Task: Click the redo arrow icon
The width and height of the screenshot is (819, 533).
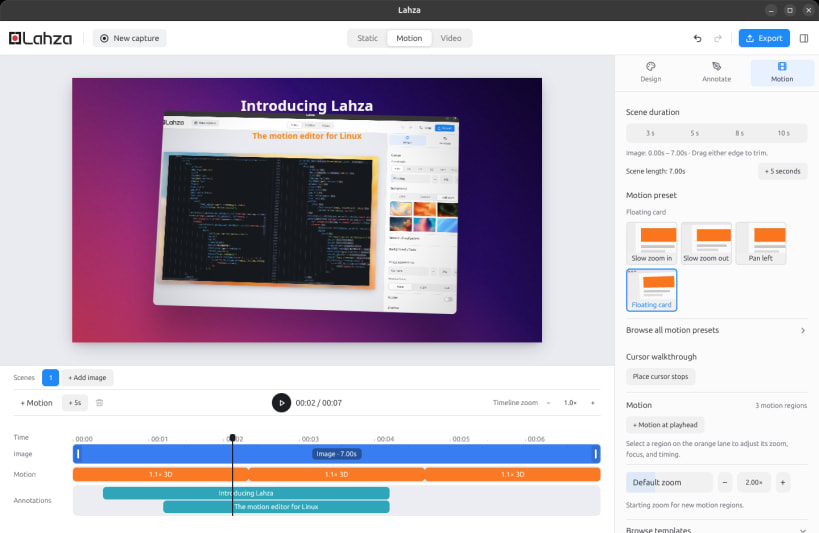Action: (x=718, y=38)
